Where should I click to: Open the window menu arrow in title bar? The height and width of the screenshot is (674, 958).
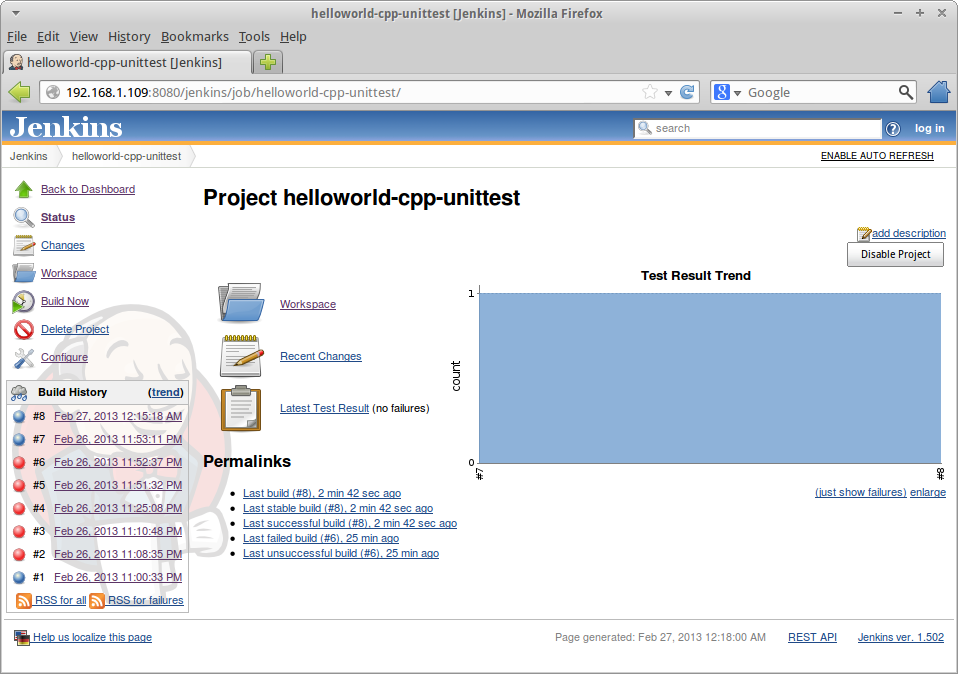point(16,13)
